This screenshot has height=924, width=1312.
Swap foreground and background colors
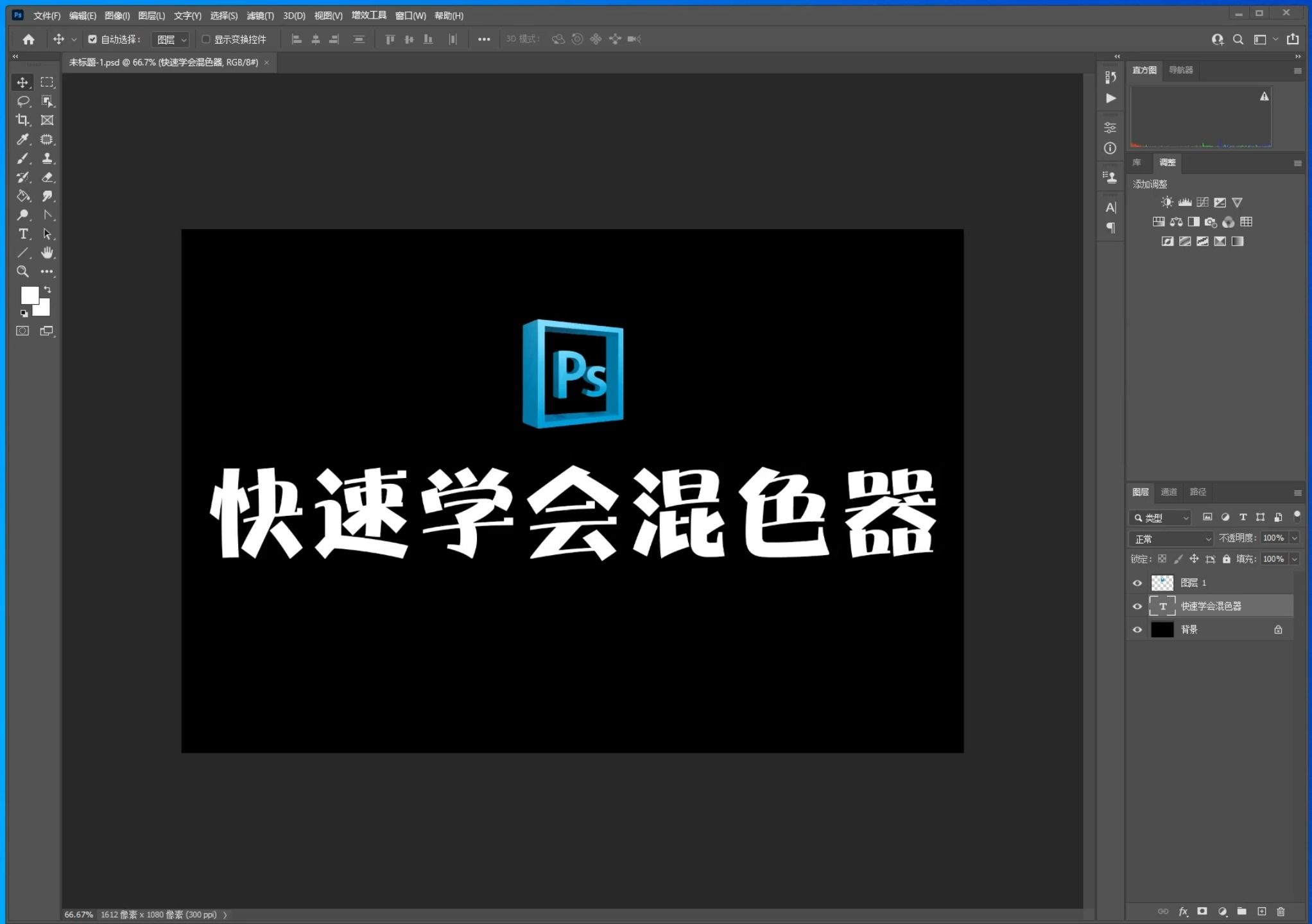[47, 290]
